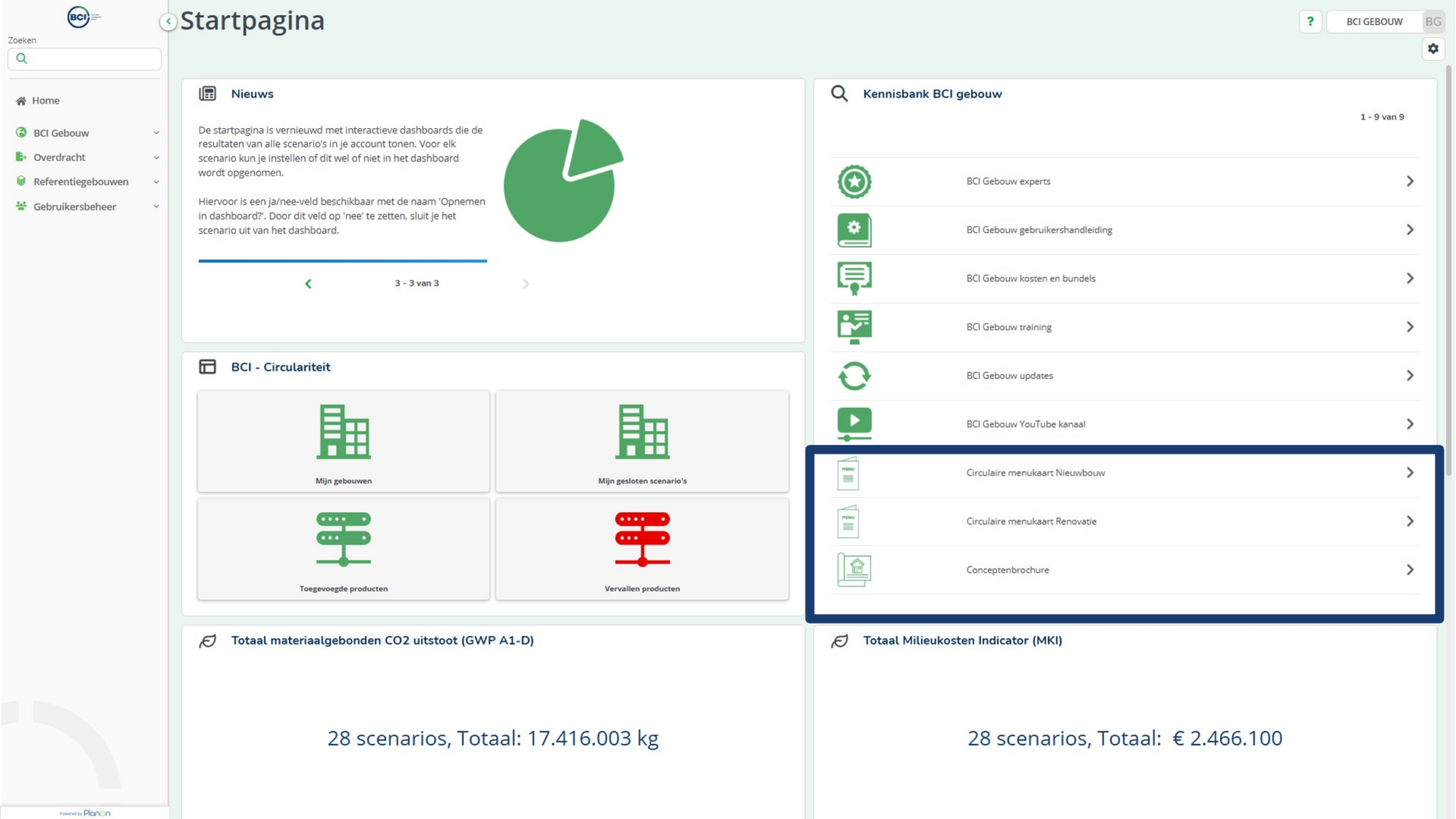Click the Home house icon

click(x=21, y=101)
